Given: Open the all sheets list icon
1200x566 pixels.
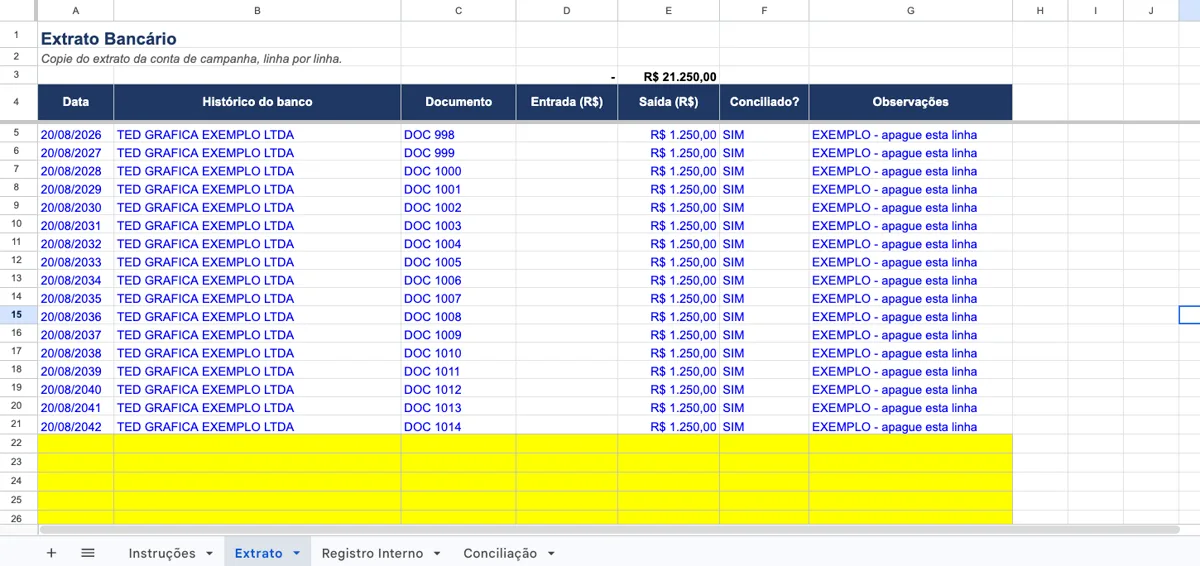Looking at the screenshot, I should click(87, 553).
